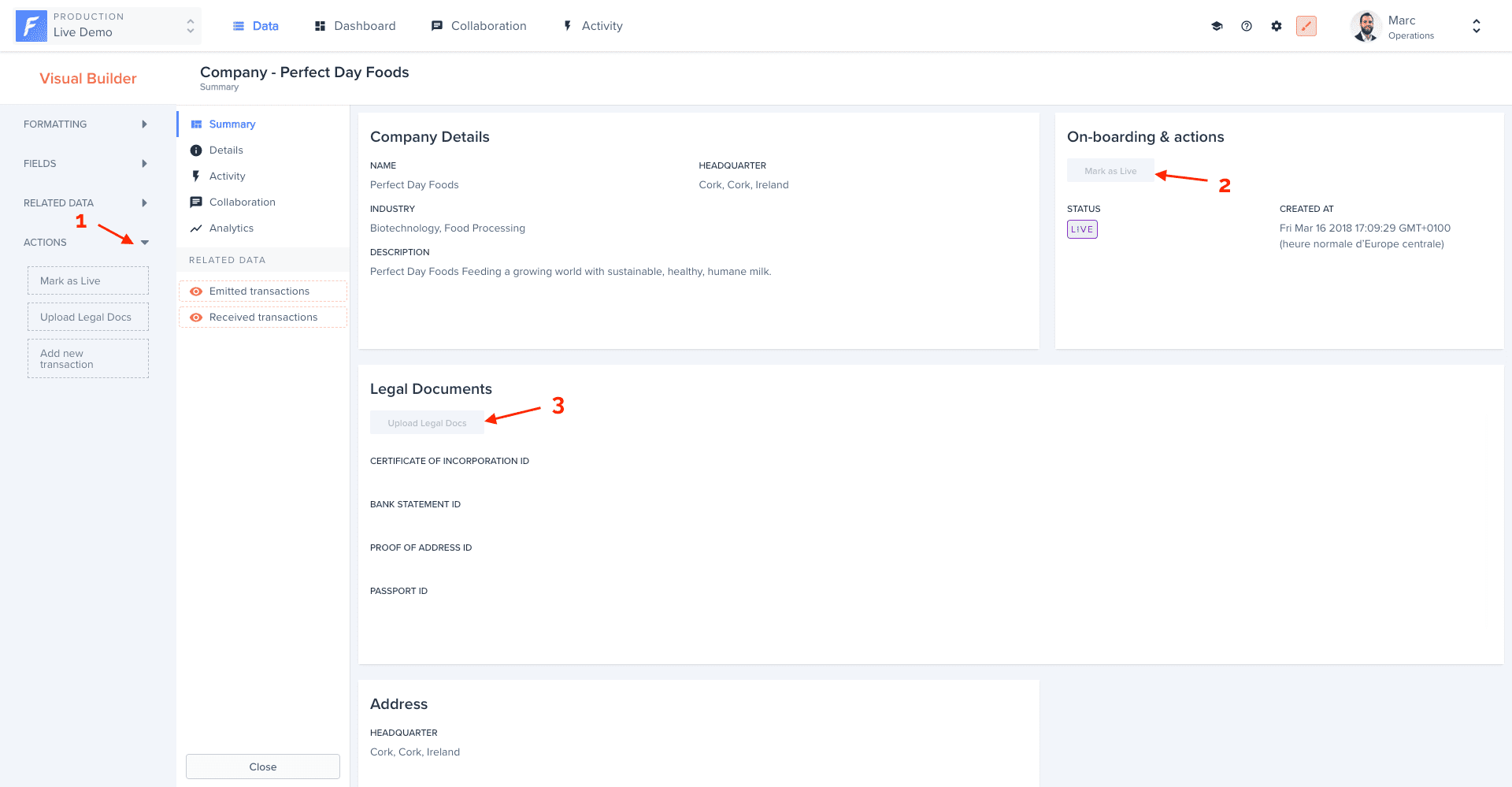The width and height of the screenshot is (1512, 787).
Task: Click the Perfect Day Foods name value
Action: (414, 185)
